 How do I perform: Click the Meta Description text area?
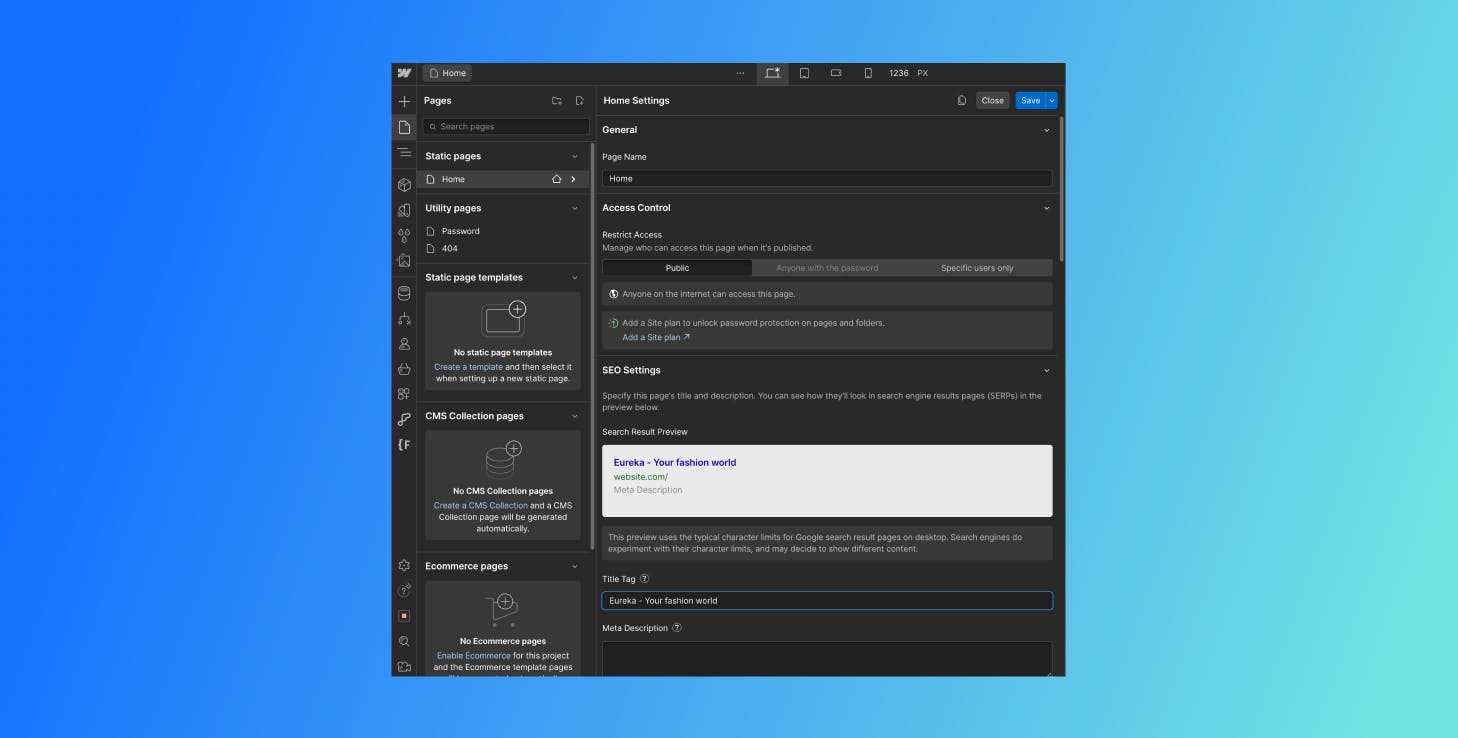(x=827, y=658)
